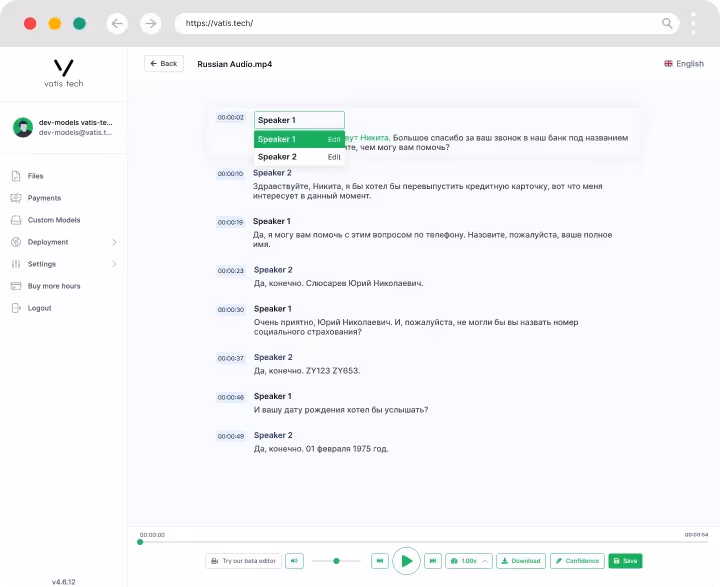Expand the Settings chevron

click(x=114, y=264)
